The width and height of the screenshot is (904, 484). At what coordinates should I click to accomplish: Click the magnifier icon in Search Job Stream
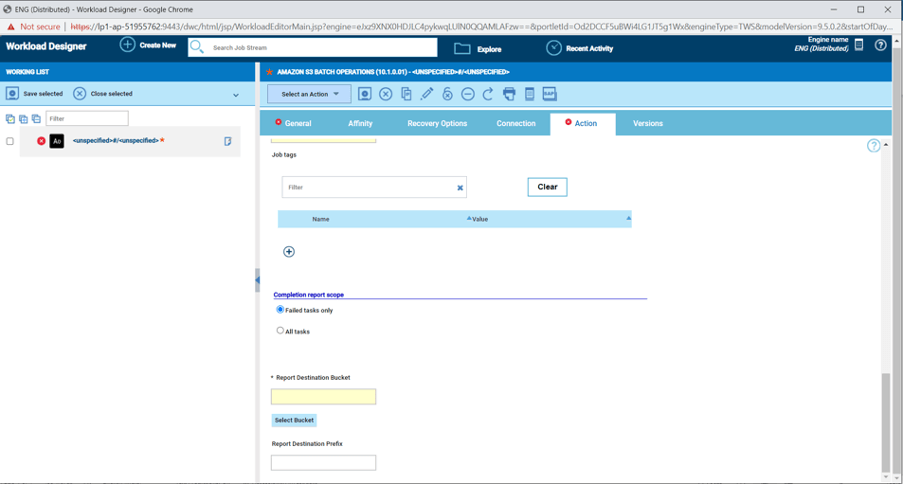197,47
